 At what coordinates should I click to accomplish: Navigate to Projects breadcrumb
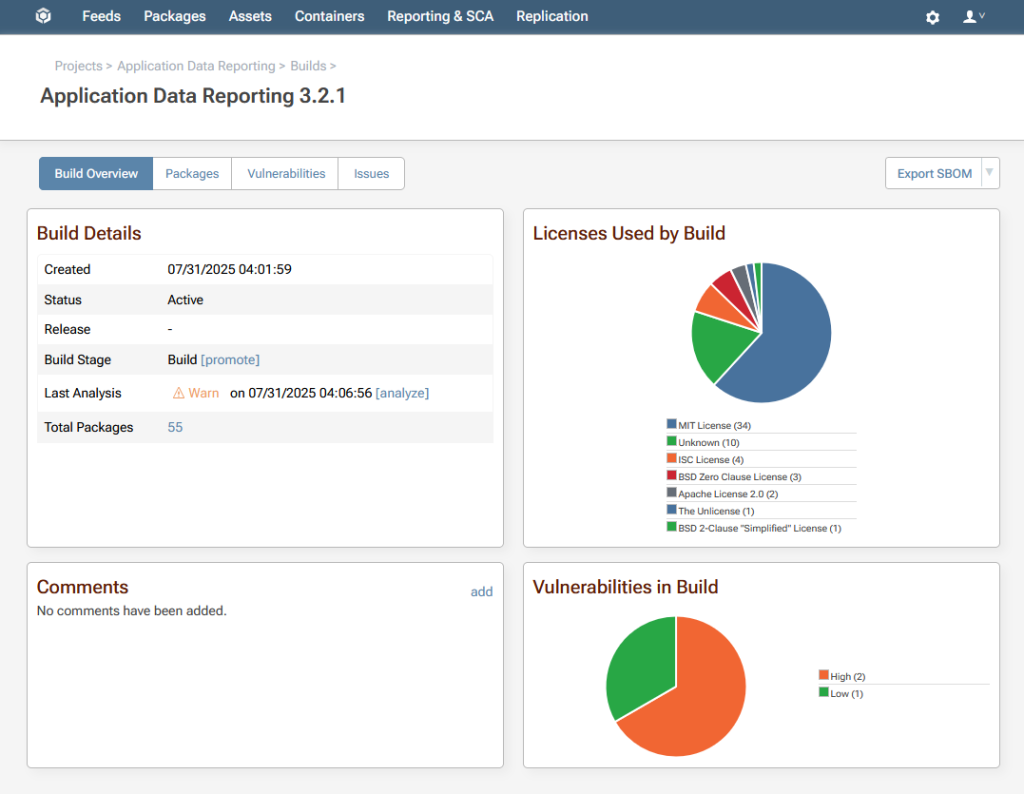78,66
